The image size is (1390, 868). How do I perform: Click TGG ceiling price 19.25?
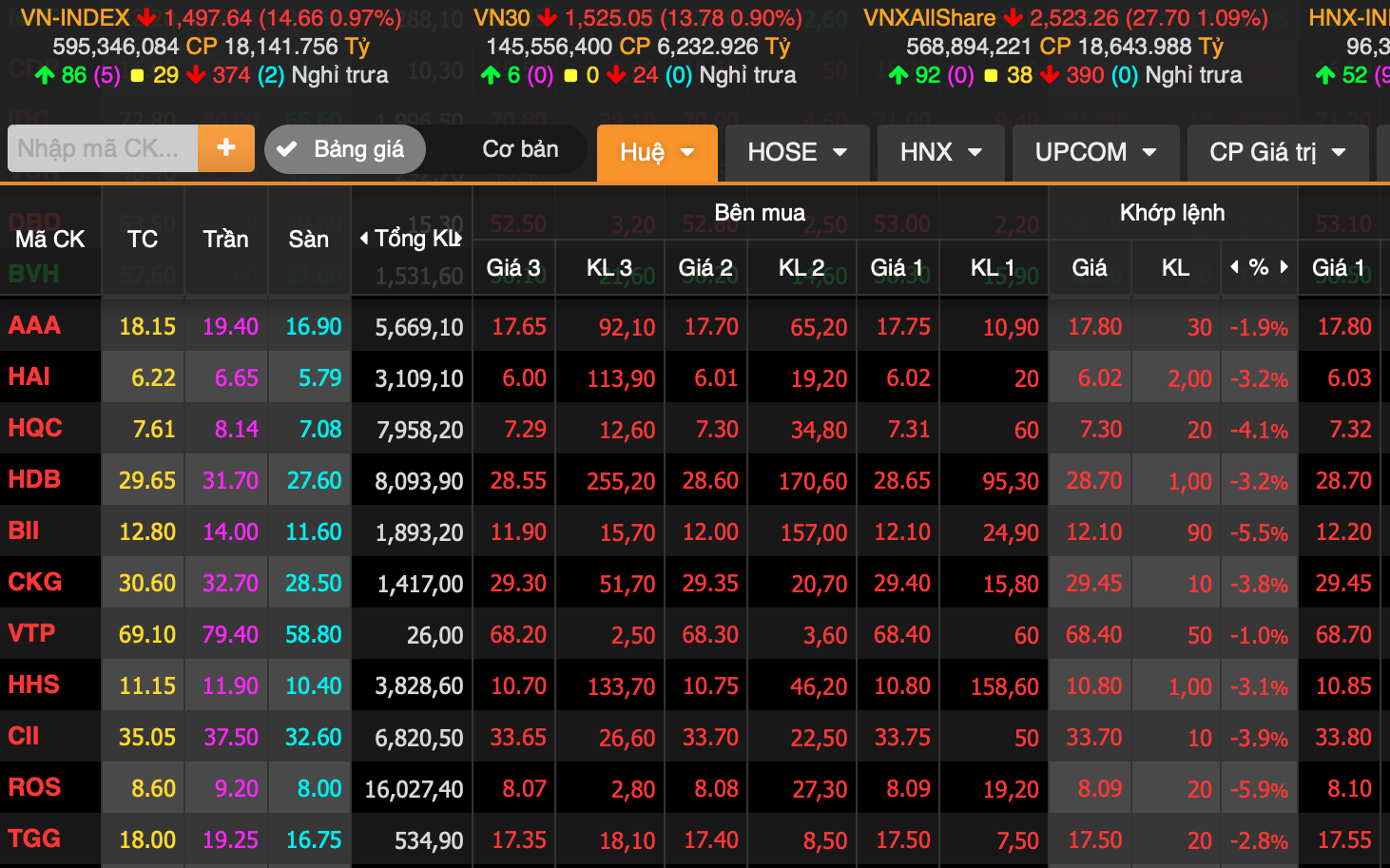point(230,839)
